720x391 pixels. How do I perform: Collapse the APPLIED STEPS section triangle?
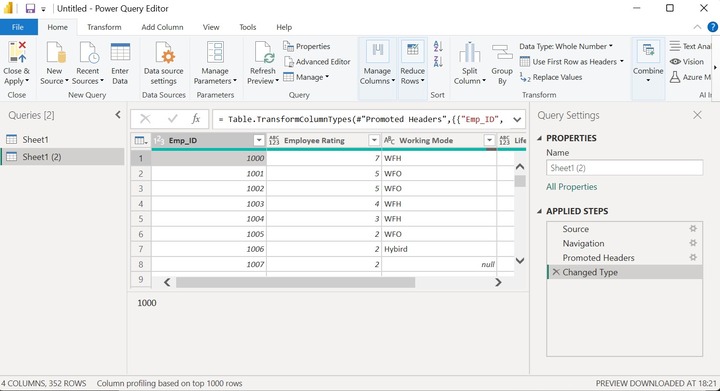coord(540,211)
